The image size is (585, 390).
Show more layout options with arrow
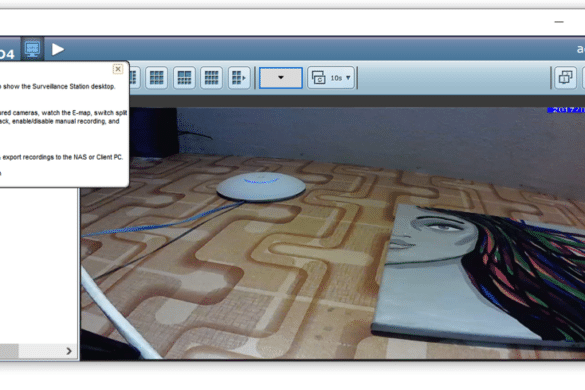[239, 78]
